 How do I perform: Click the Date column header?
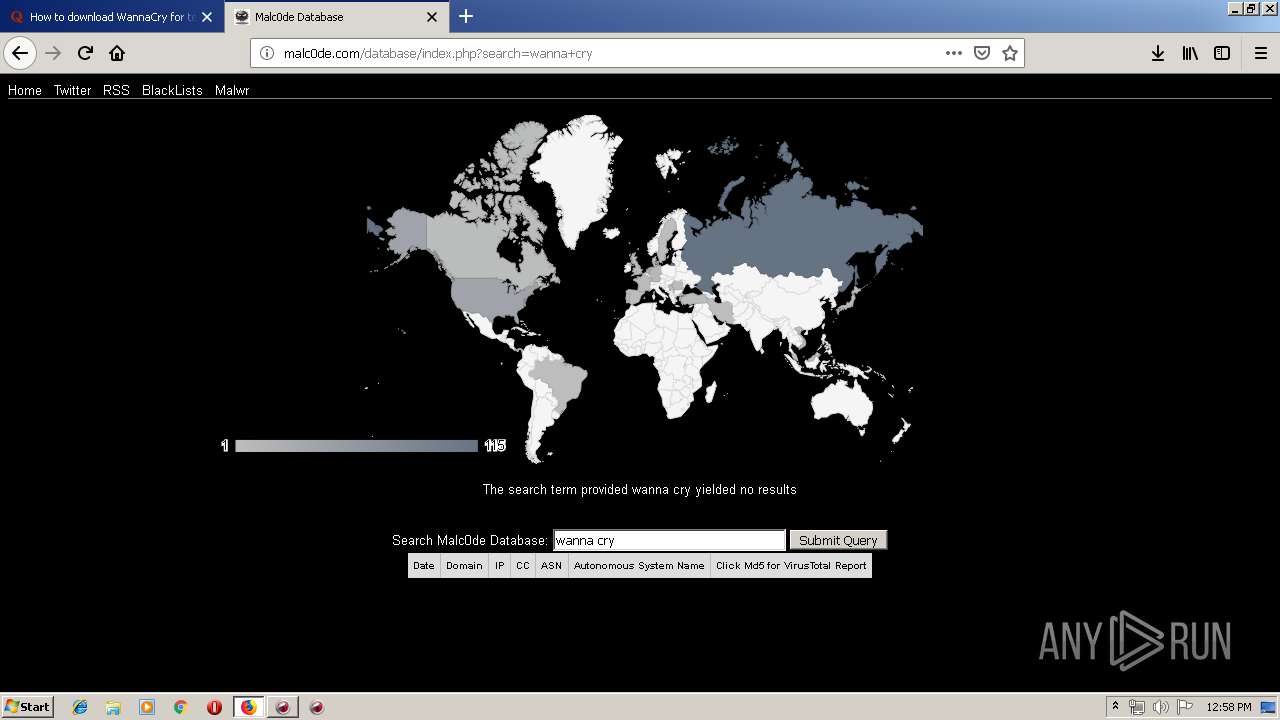coord(424,566)
